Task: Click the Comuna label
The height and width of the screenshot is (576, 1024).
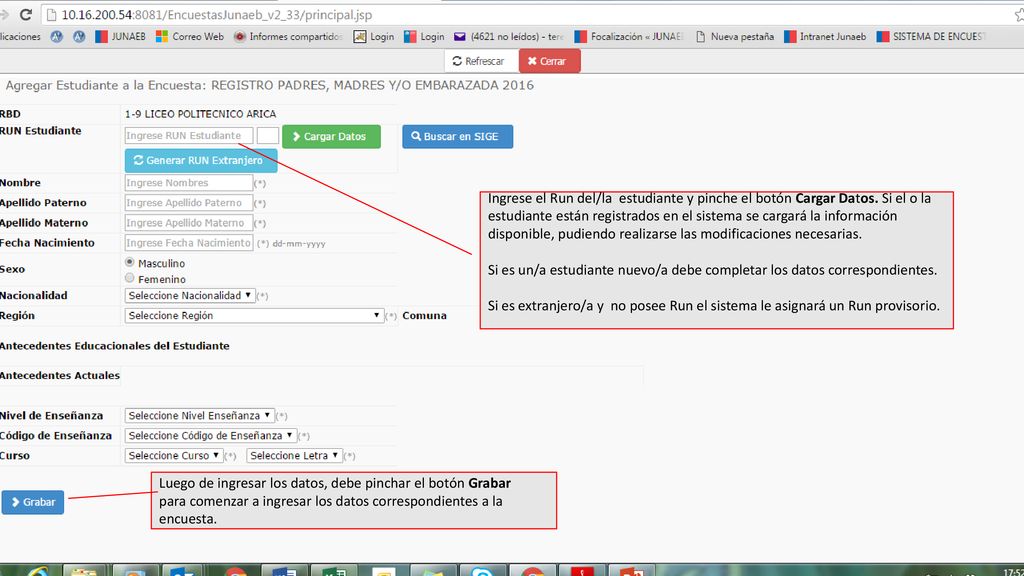Action: 424,315
